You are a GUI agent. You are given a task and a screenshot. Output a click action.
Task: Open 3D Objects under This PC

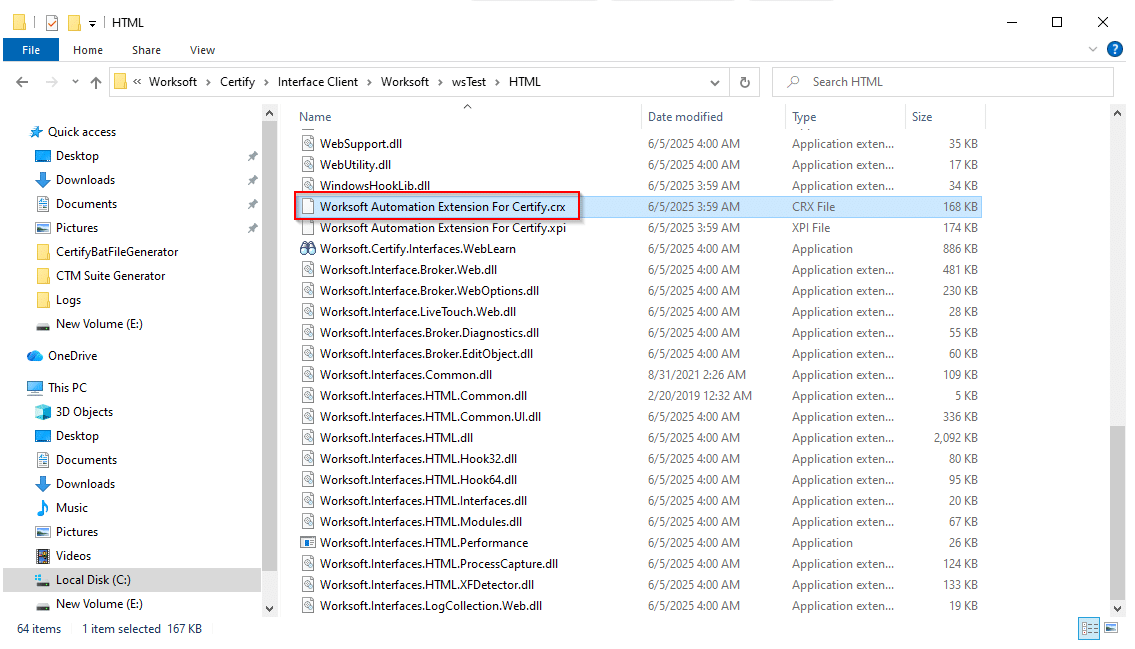point(84,411)
